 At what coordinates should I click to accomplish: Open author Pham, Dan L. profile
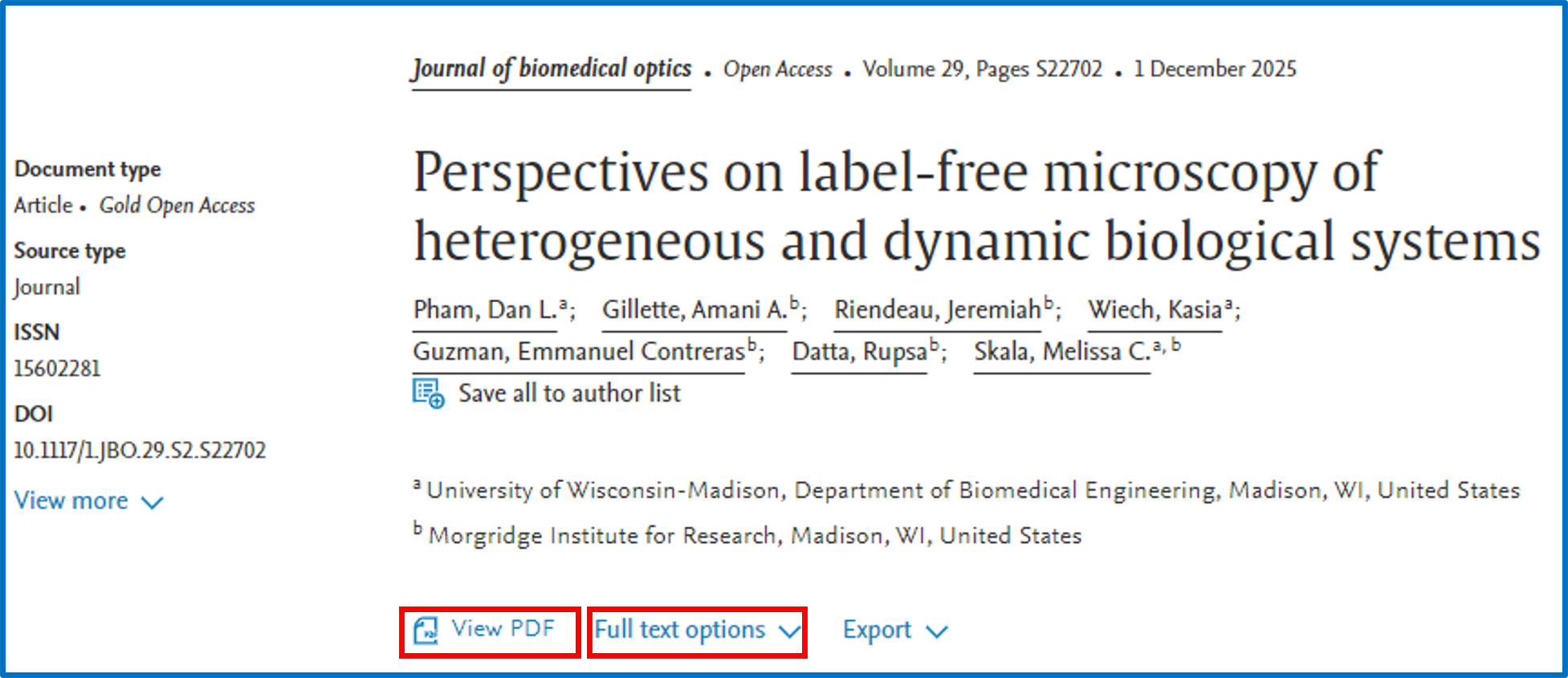click(485, 310)
